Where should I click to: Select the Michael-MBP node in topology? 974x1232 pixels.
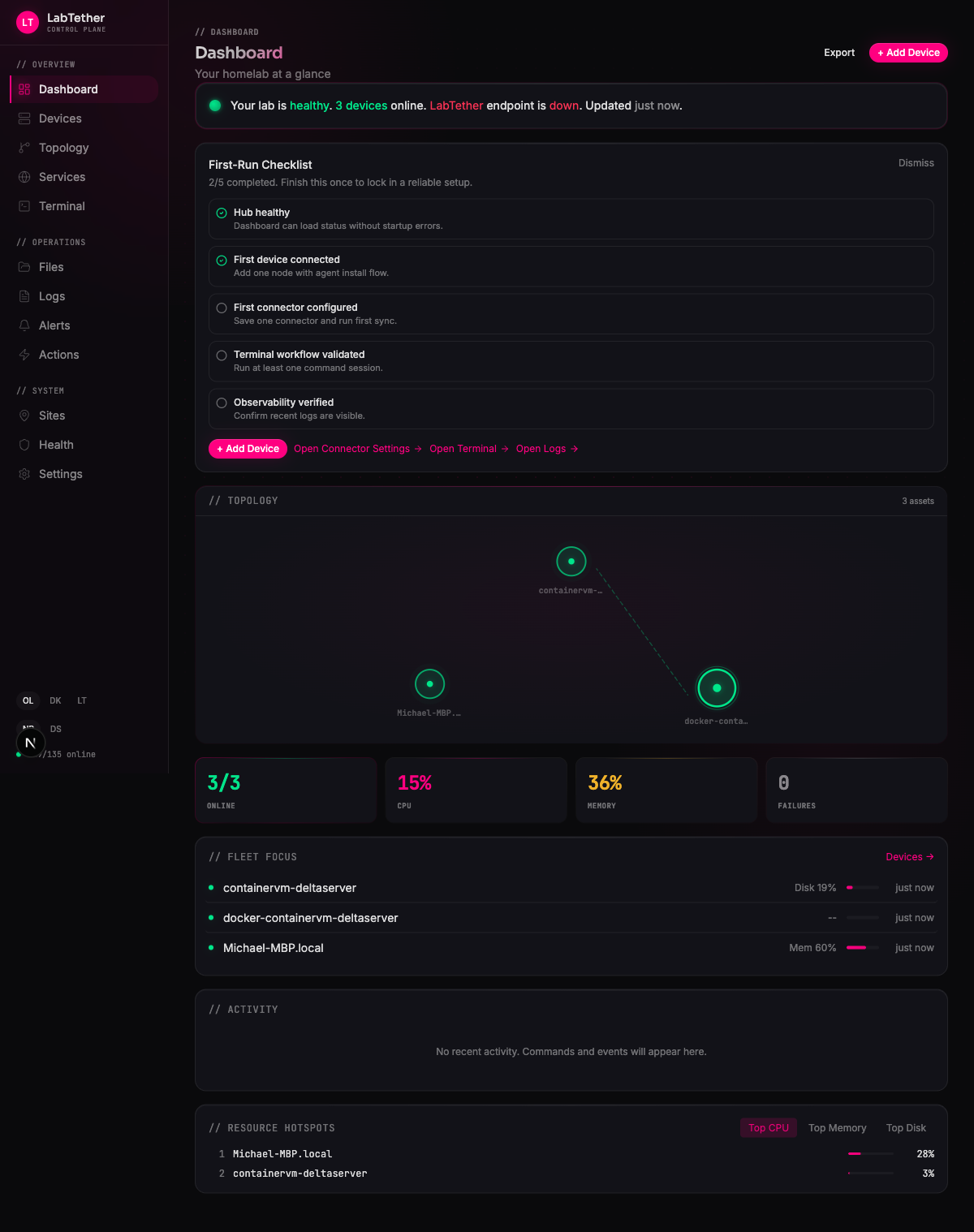point(430,684)
